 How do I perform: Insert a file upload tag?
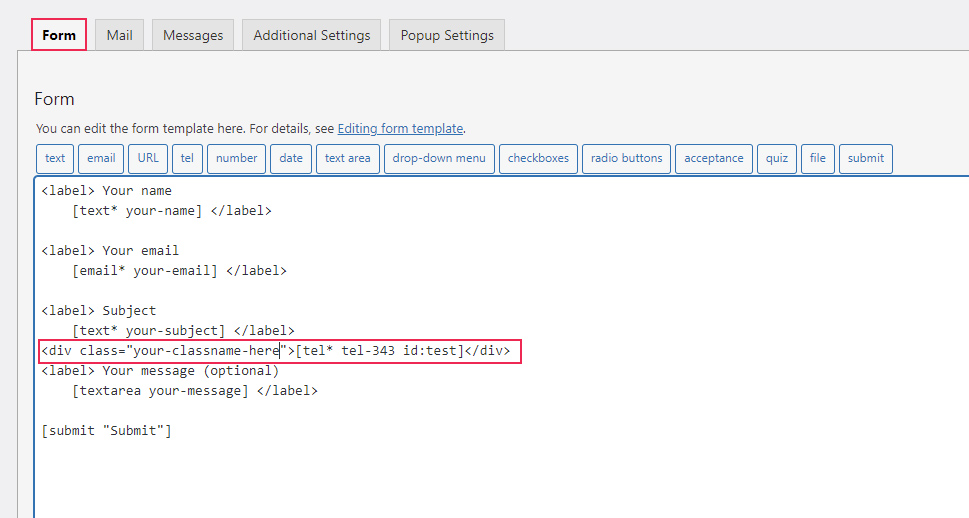818,158
